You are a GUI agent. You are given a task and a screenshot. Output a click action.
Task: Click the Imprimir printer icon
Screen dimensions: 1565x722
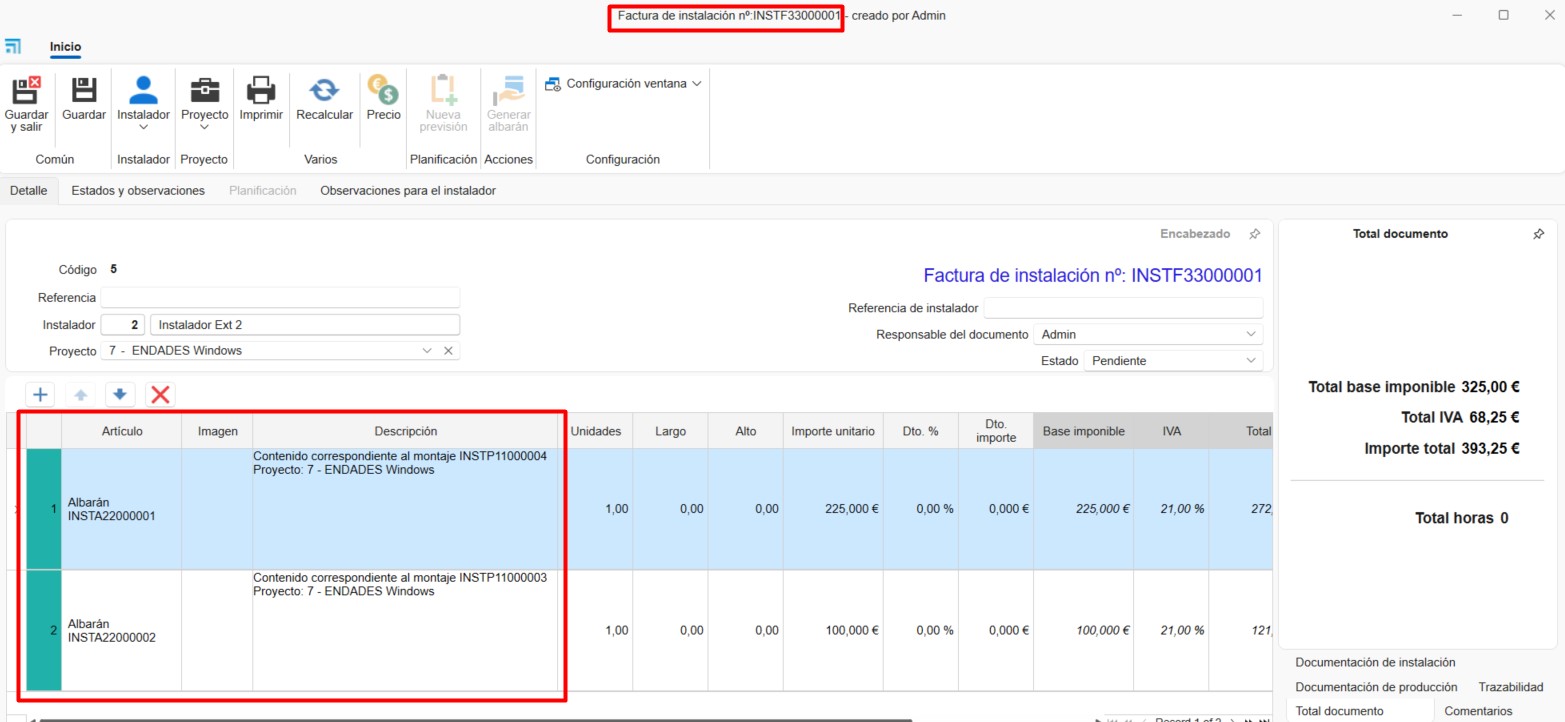pyautogui.click(x=261, y=90)
